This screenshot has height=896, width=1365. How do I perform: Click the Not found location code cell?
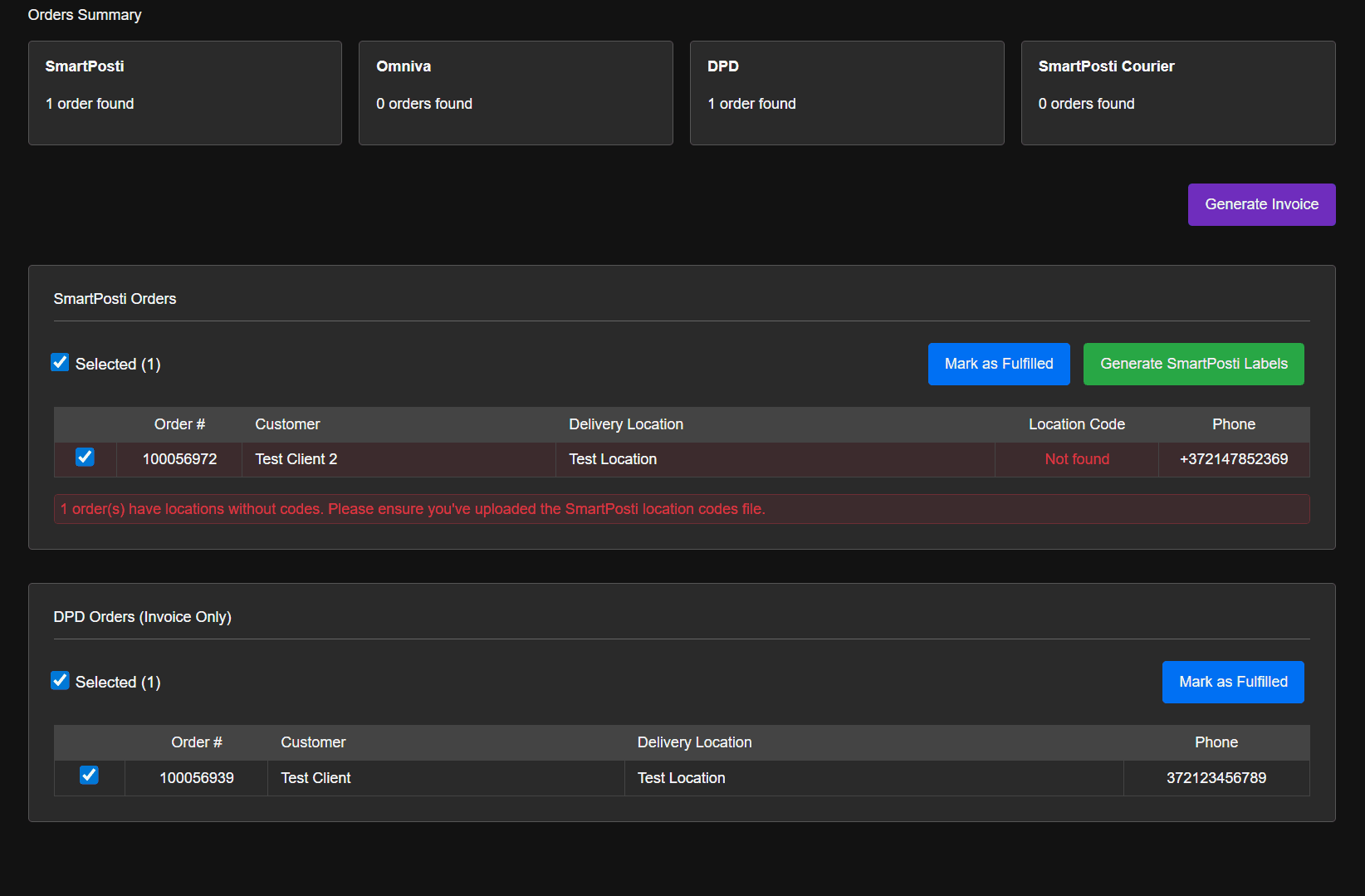point(1076,459)
